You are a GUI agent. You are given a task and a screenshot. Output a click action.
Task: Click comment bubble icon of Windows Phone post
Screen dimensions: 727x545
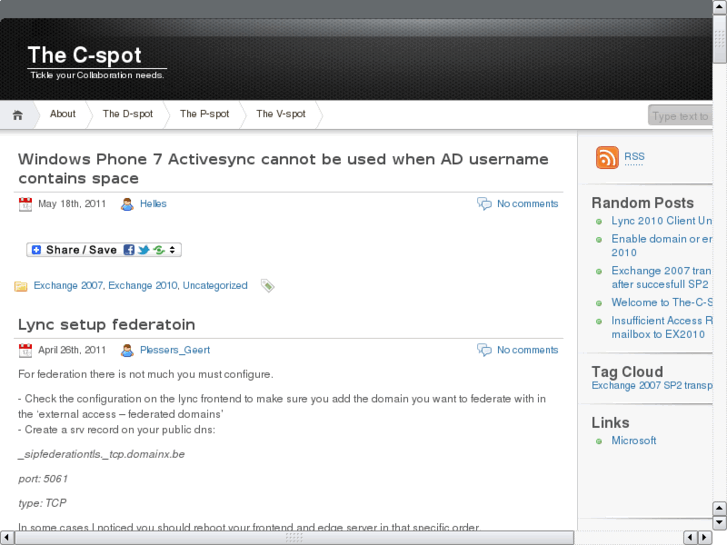(x=484, y=204)
